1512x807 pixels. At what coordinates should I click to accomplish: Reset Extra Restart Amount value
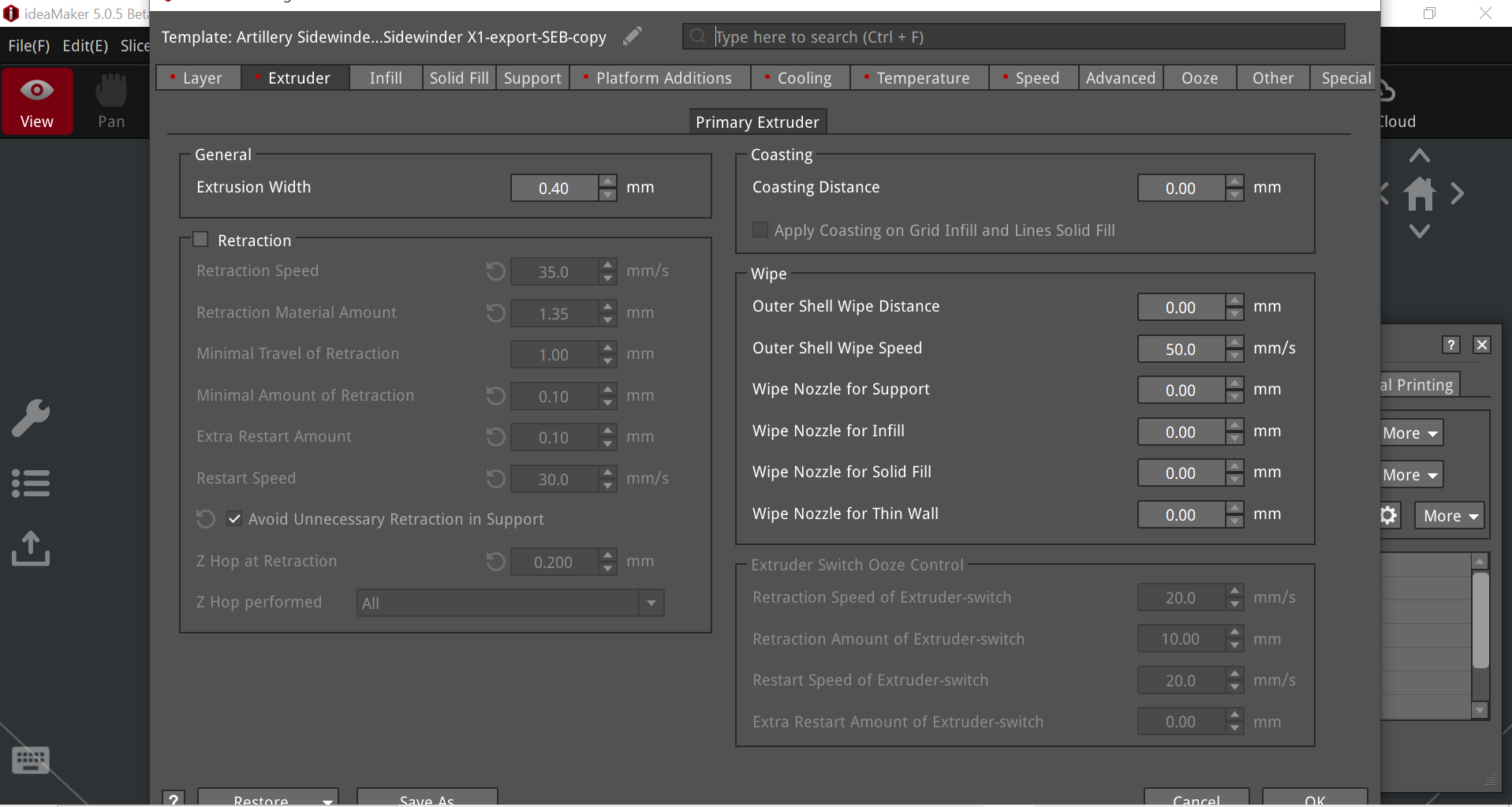pyautogui.click(x=495, y=437)
